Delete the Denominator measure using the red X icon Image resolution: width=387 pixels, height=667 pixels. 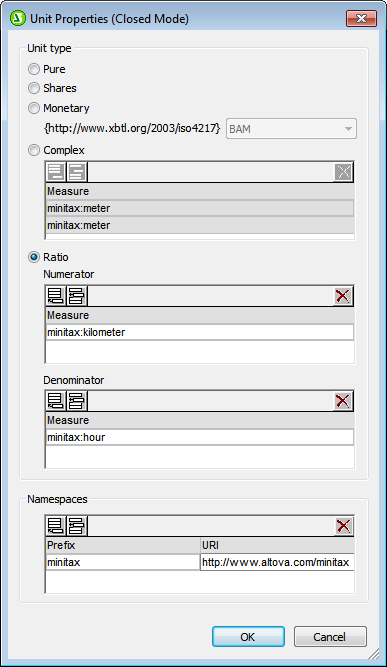(x=343, y=401)
